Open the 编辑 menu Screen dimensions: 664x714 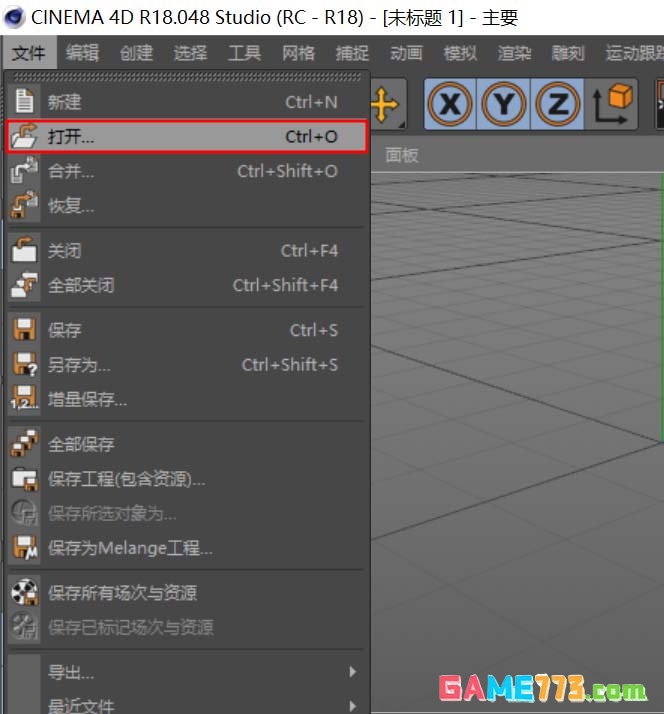82,53
